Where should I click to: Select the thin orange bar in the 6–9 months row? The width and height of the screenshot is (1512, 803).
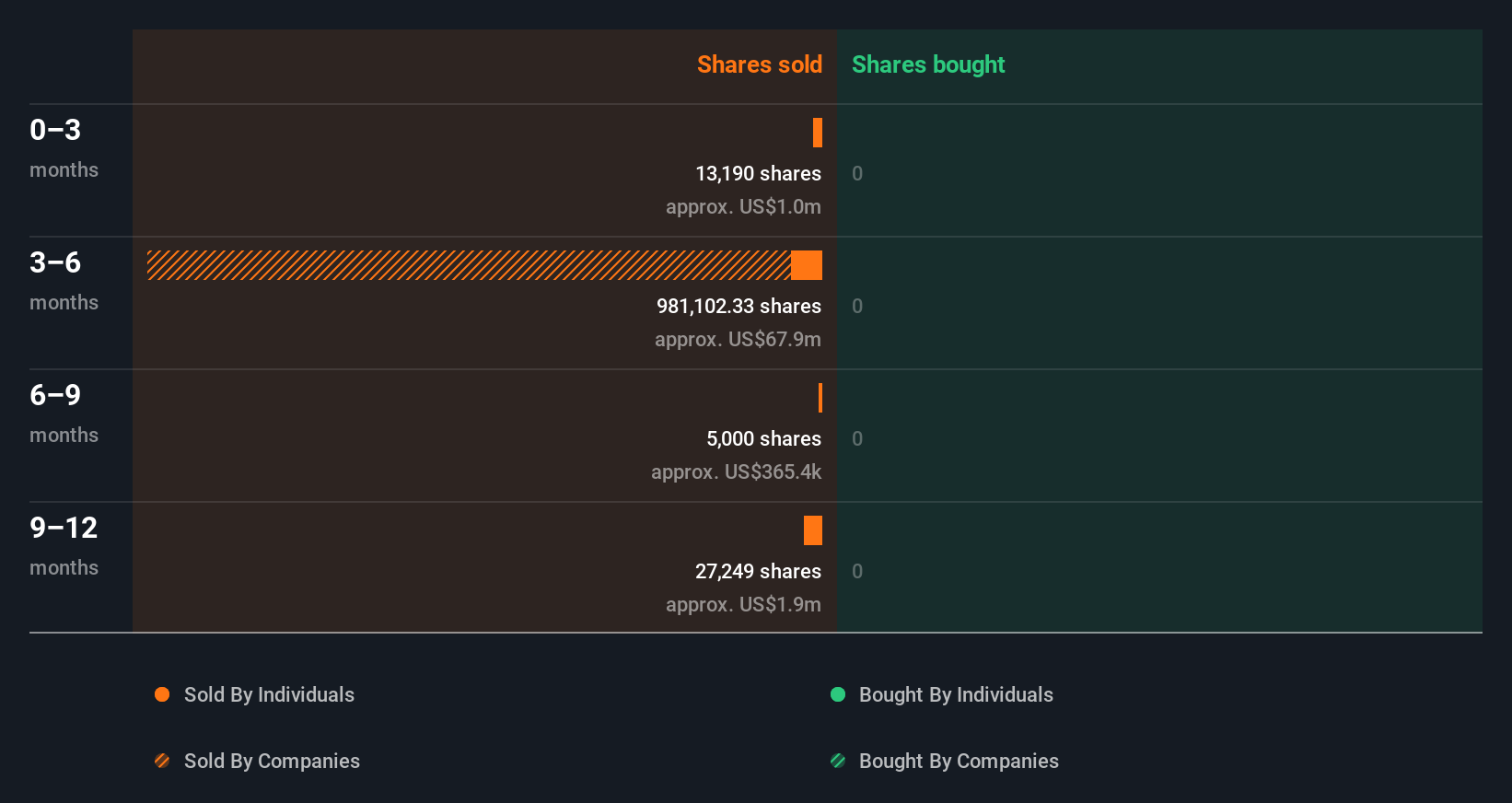click(820, 398)
